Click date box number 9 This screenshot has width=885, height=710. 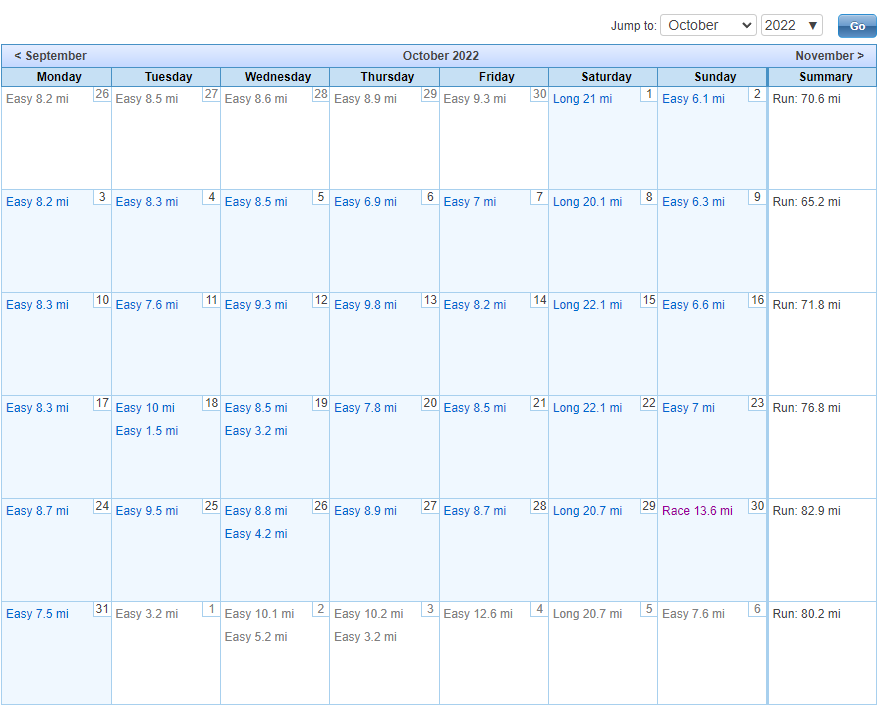(x=757, y=197)
